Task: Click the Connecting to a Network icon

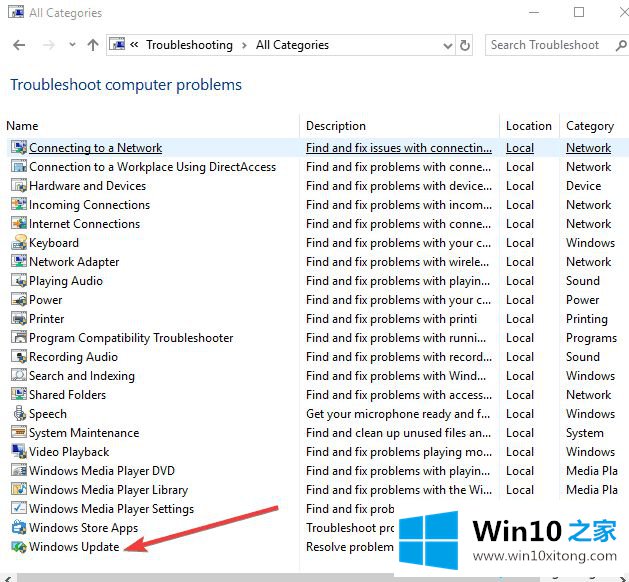Action: [x=19, y=147]
